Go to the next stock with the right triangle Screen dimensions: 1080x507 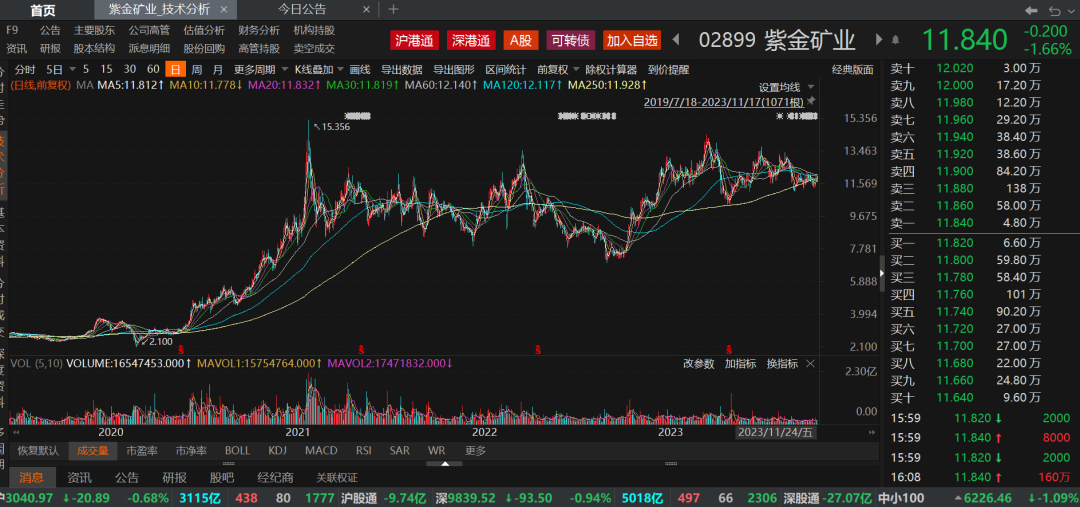pyautogui.click(x=879, y=40)
